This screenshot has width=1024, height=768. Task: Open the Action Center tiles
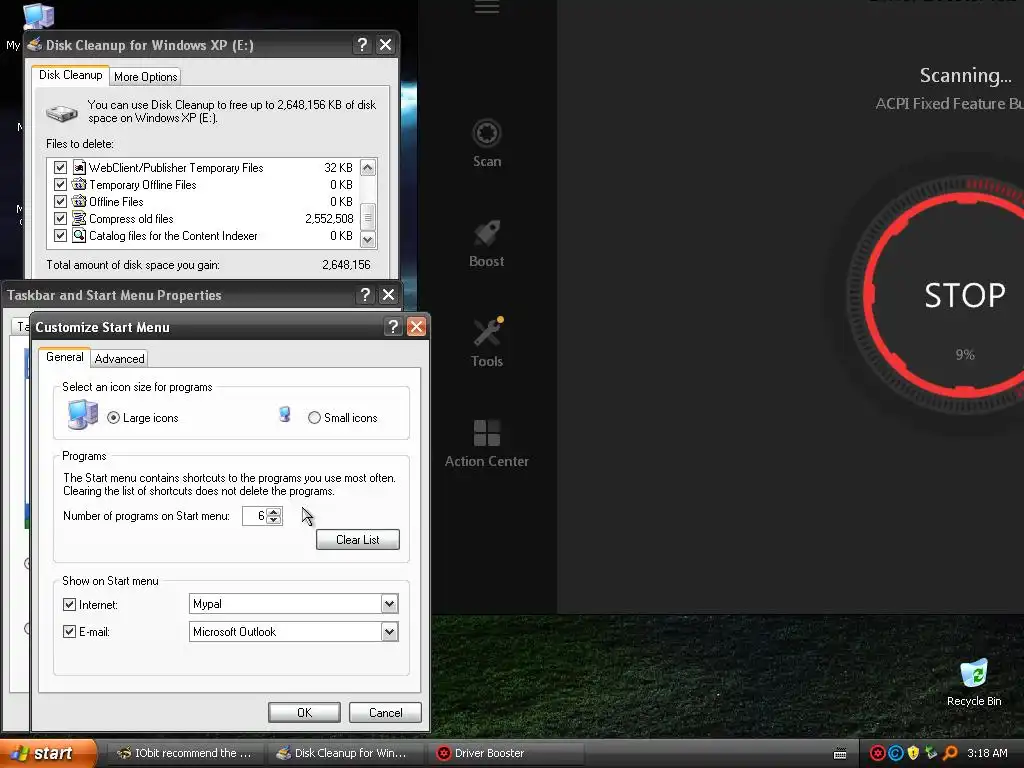coord(487,443)
